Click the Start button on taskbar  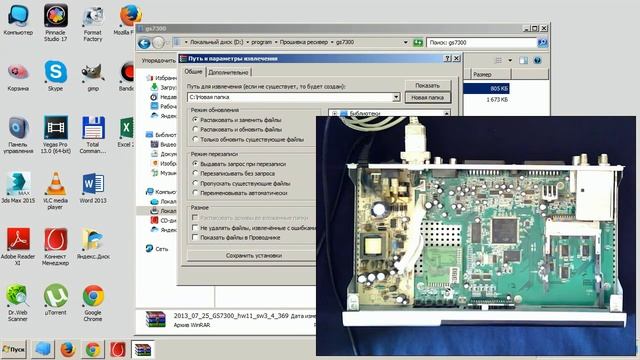coord(14,350)
